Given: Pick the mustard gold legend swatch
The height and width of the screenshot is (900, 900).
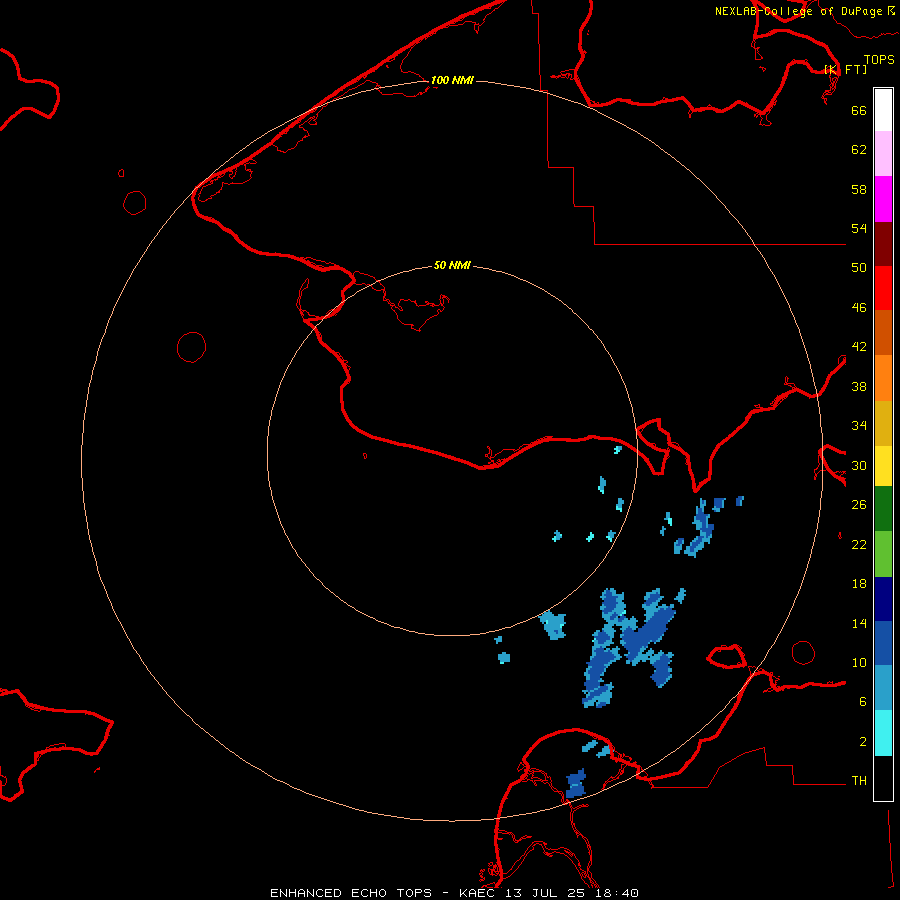Looking at the screenshot, I should click(883, 423).
